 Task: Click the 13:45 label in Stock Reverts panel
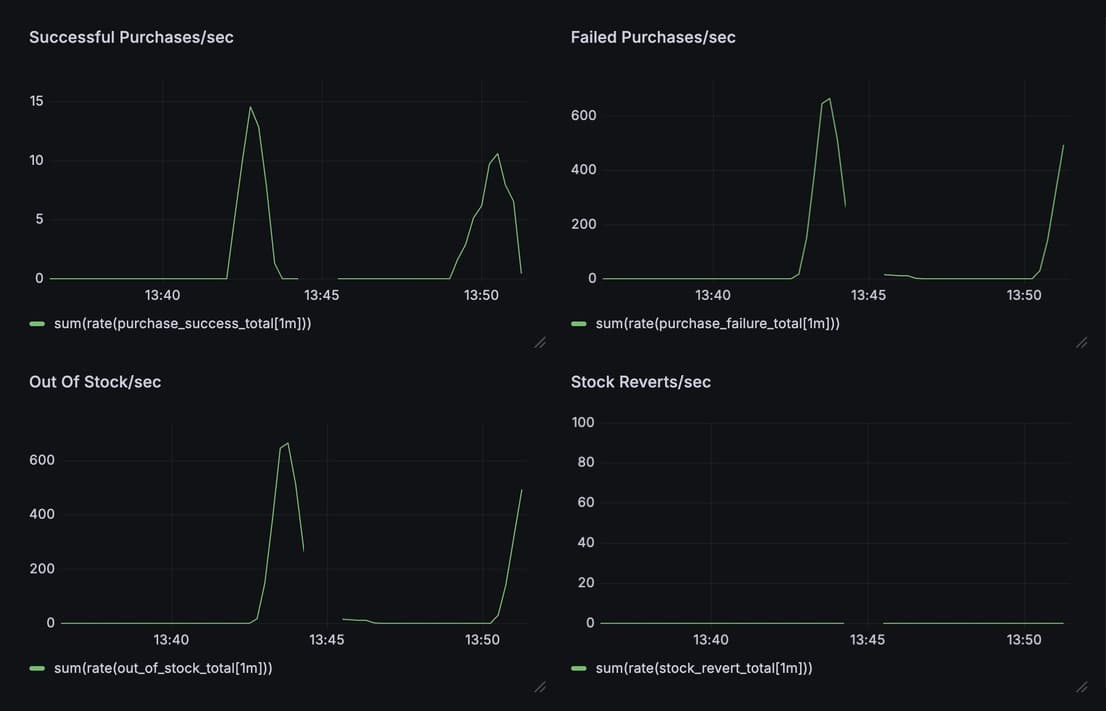868,640
